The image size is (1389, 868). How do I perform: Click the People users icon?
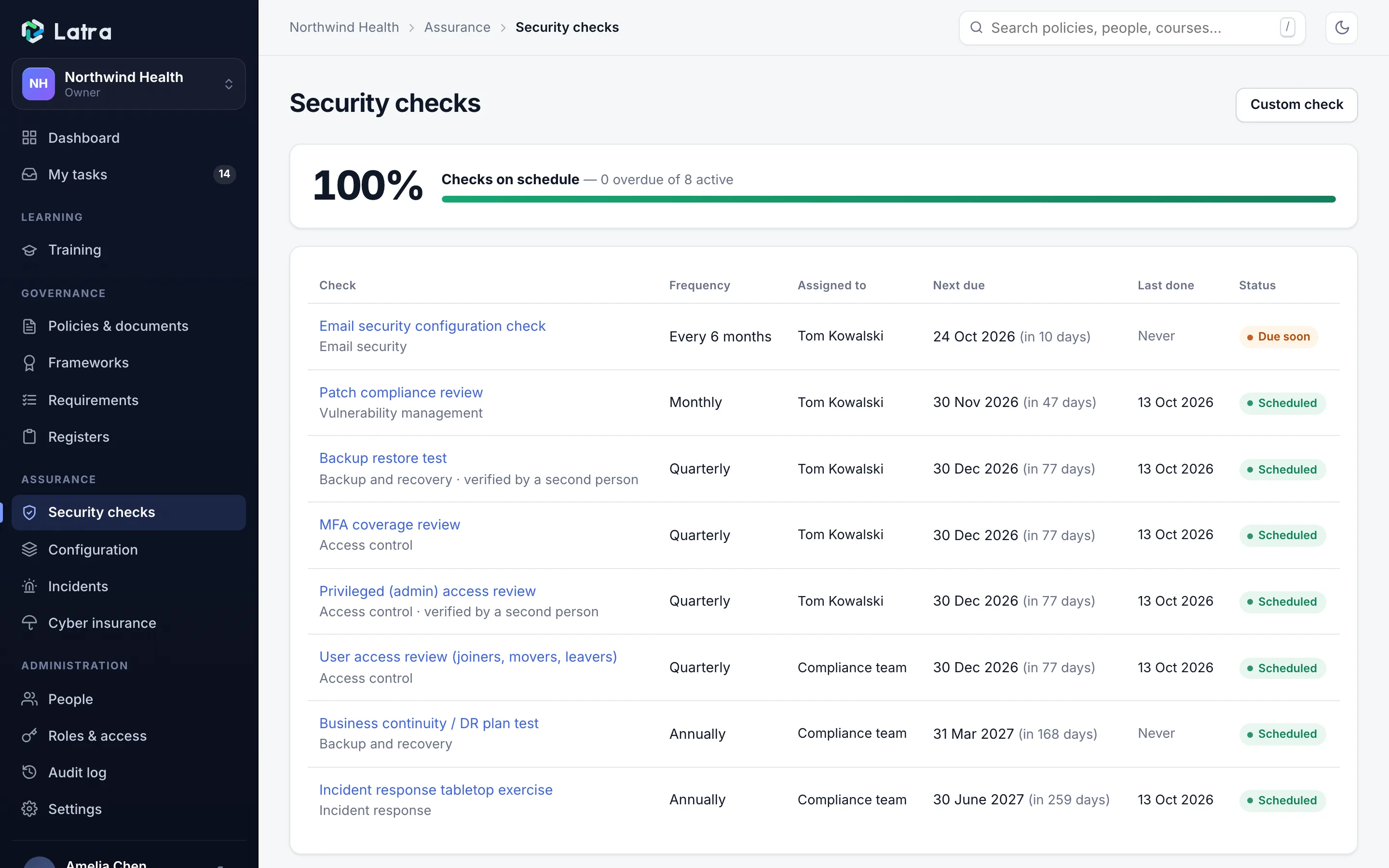tap(29, 699)
